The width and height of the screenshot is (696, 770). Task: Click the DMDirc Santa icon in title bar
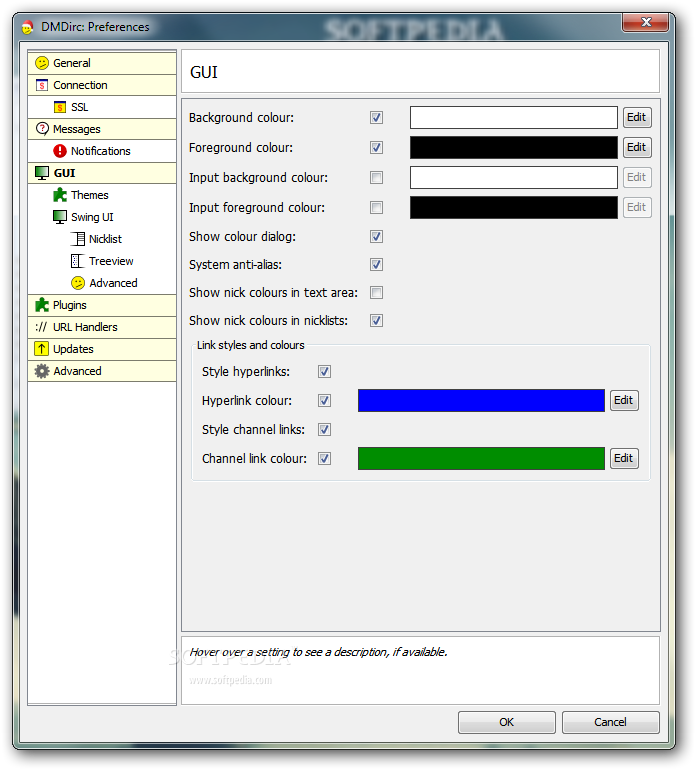pos(28,27)
